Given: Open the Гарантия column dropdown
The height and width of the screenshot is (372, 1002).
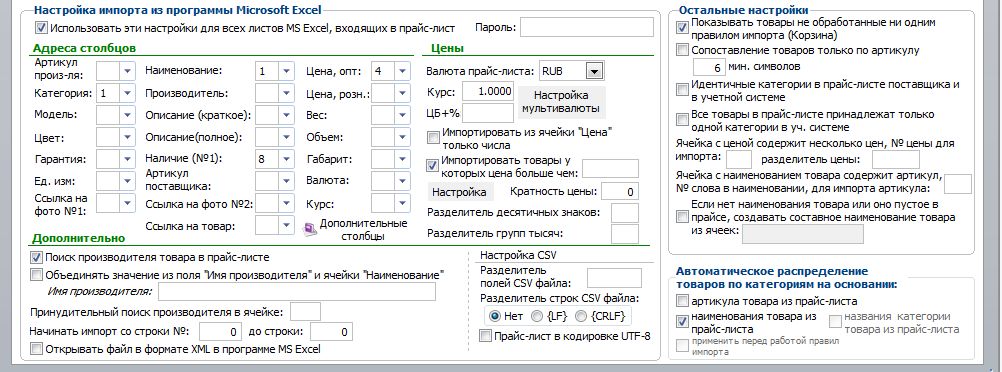Looking at the screenshot, I should (127, 159).
